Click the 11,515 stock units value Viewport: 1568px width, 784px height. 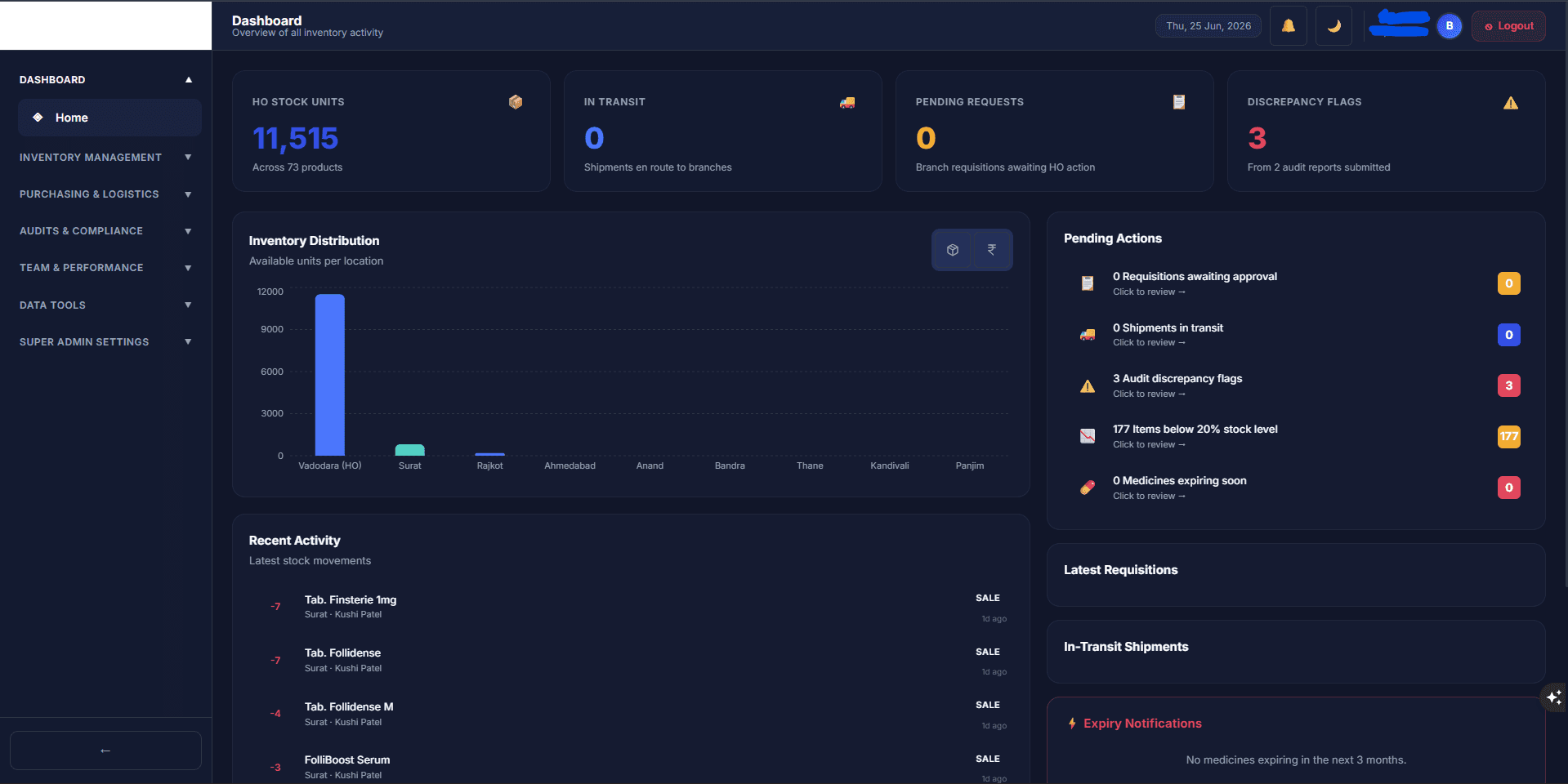(295, 139)
